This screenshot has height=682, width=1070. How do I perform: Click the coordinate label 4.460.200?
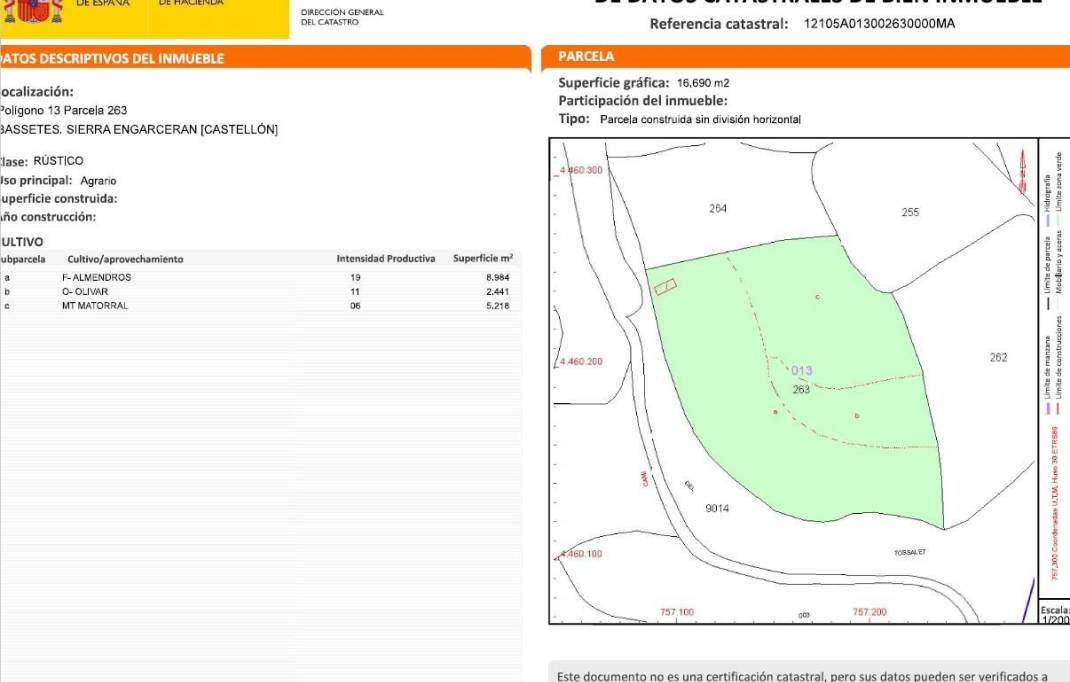click(581, 361)
